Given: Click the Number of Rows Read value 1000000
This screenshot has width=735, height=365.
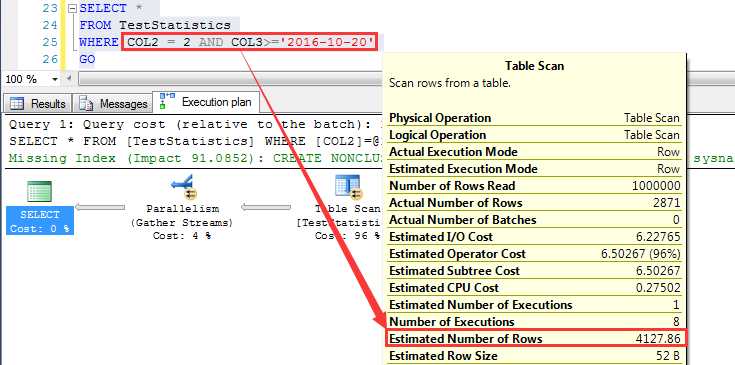Looking at the screenshot, I should point(656,186).
